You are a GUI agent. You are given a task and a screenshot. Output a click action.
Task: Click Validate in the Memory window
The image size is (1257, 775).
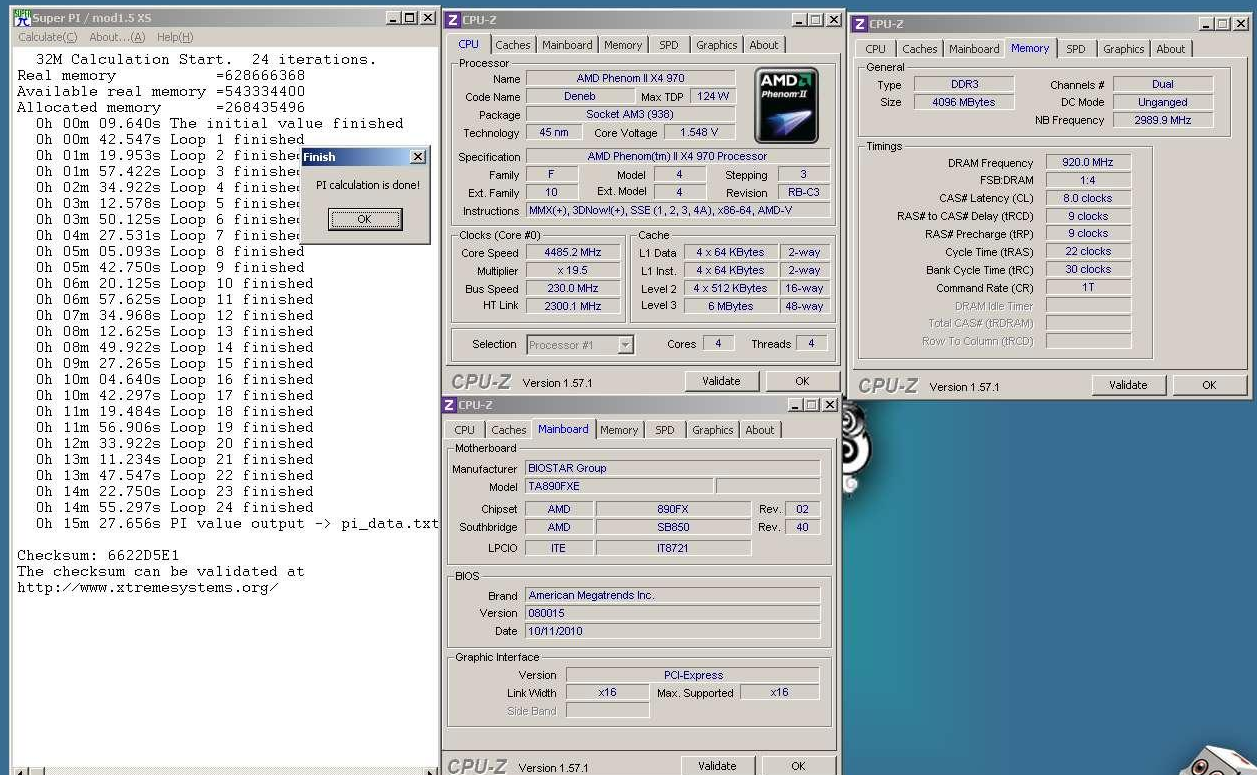pyautogui.click(x=1128, y=385)
